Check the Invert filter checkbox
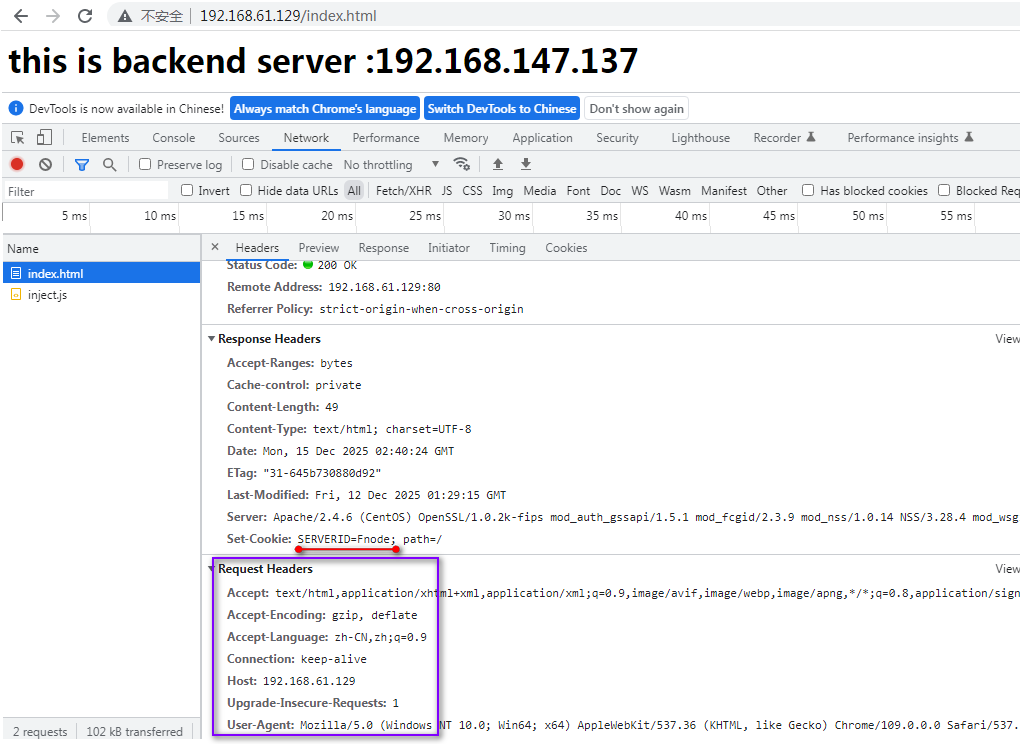This screenshot has width=1020, height=744. tap(187, 190)
